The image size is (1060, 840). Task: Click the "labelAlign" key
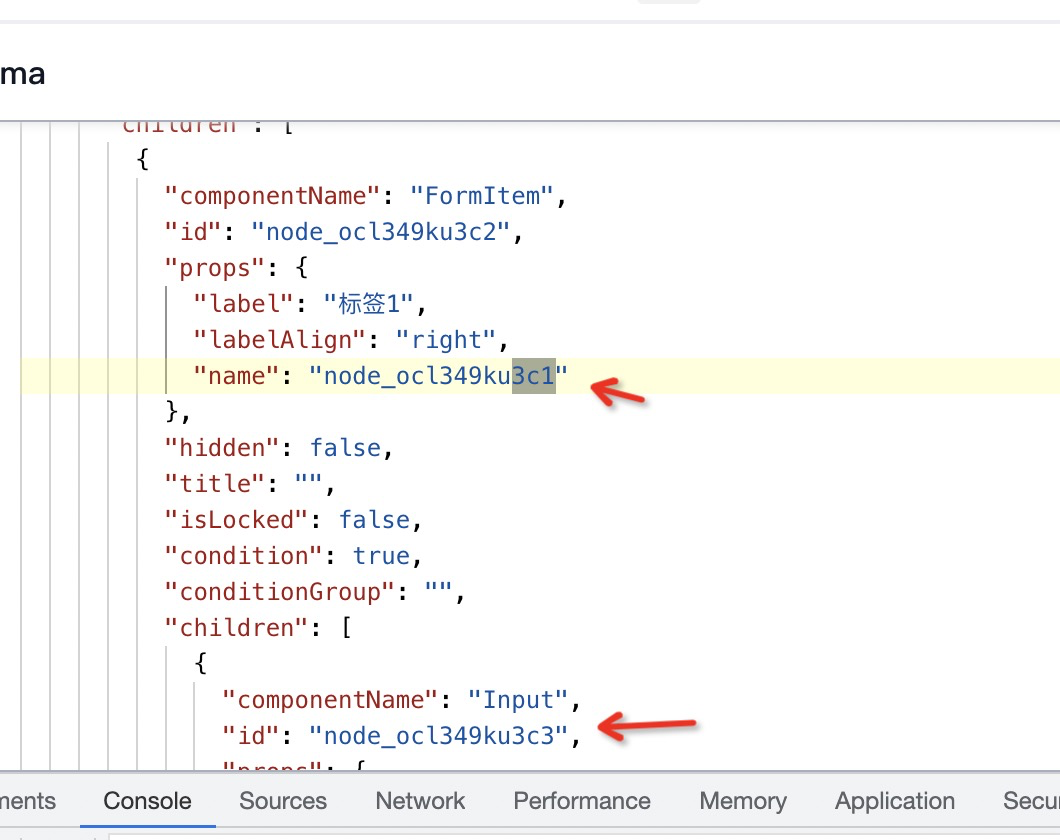tap(280, 340)
